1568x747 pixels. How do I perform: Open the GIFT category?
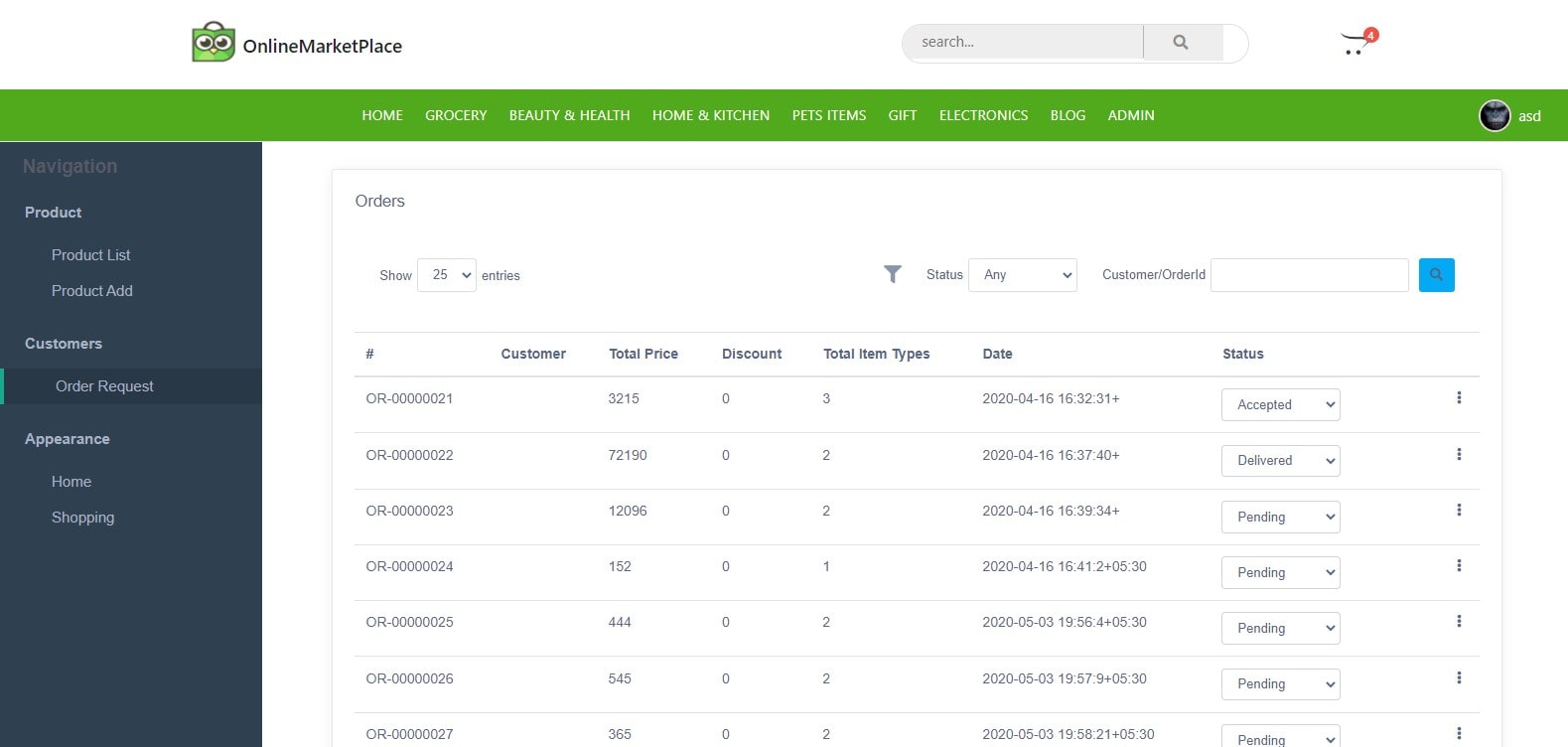[x=903, y=115]
